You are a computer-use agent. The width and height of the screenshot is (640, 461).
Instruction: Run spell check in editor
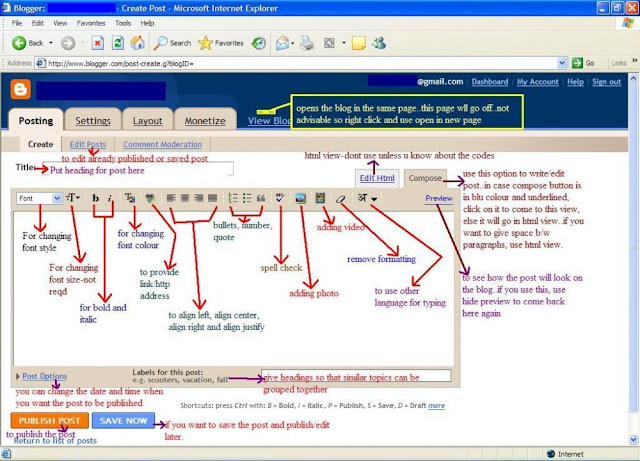[x=280, y=198]
